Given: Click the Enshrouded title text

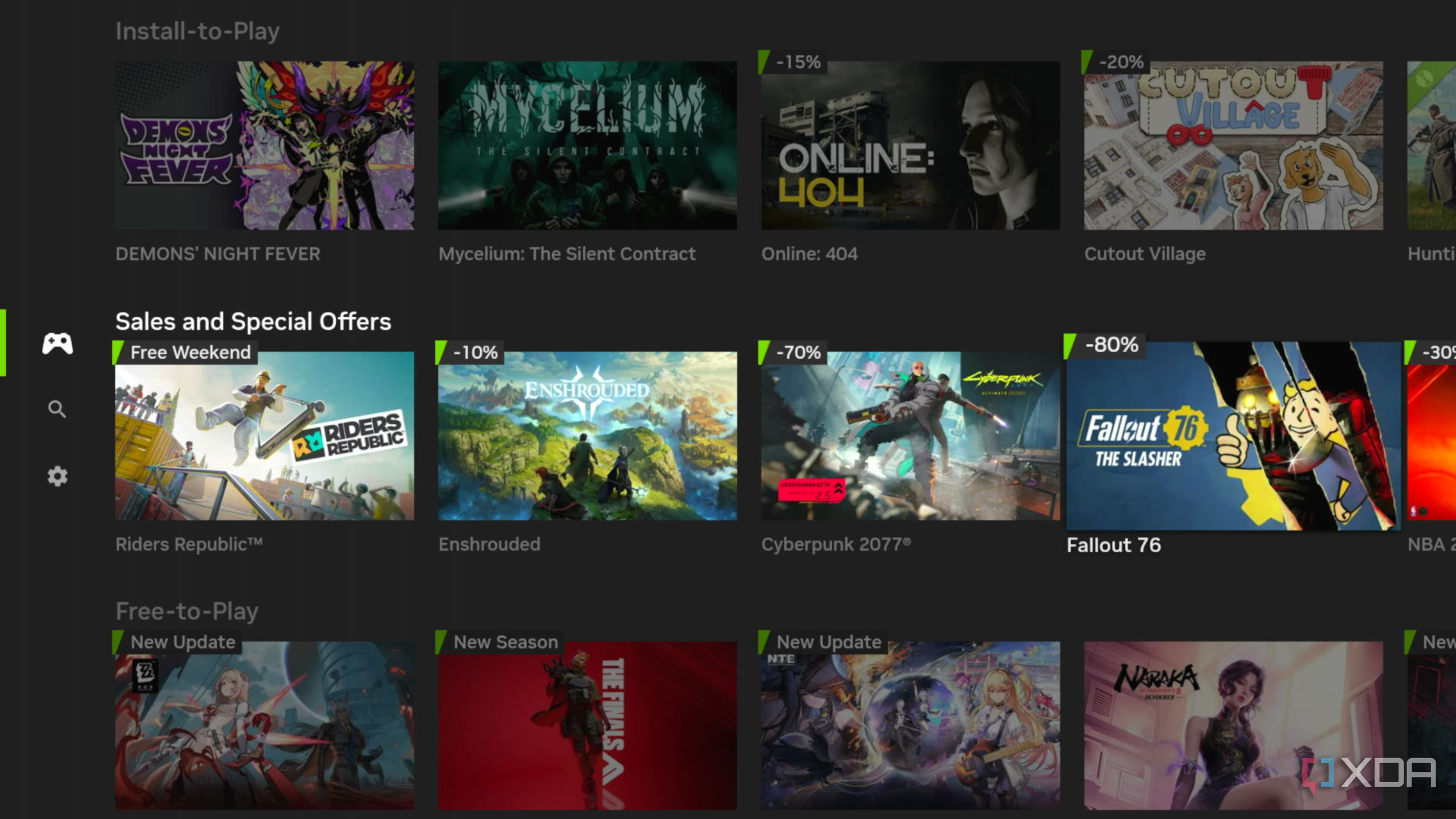Looking at the screenshot, I should (489, 544).
